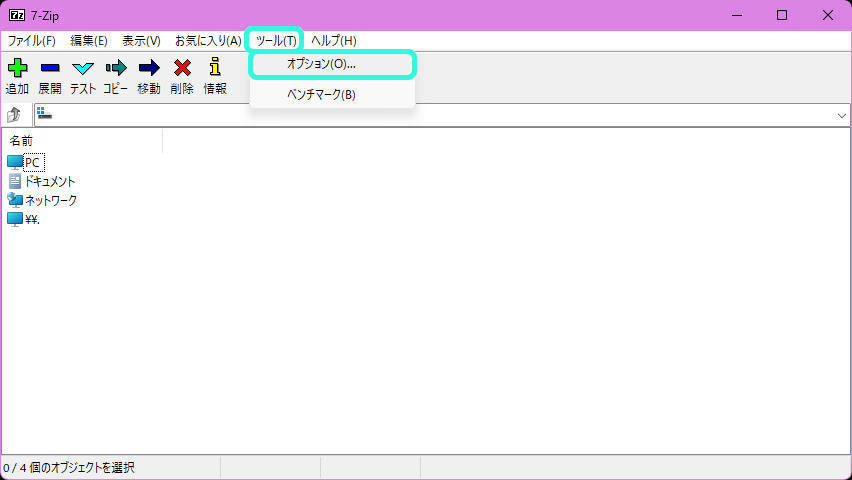Select the PC entry name
This screenshot has width=852, height=480.
click(33, 163)
